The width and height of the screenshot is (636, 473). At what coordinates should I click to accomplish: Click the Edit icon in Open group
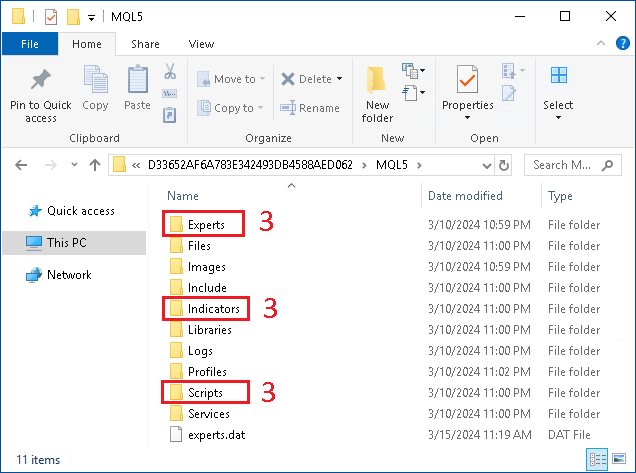[x=509, y=93]
